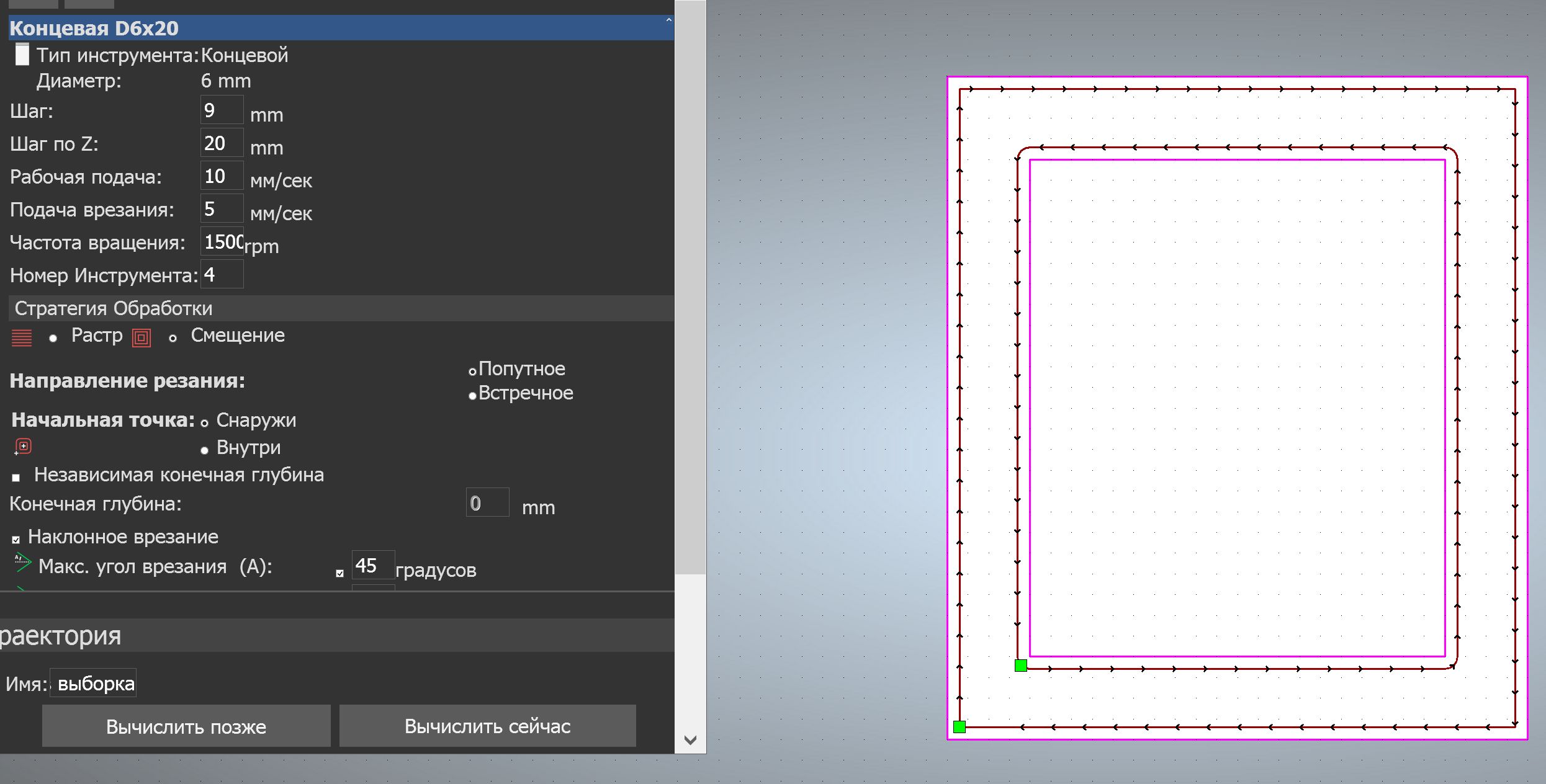Click the end mill tool type icon
The width and height of the screenshot is (1546, 784).
coord(22,55)
